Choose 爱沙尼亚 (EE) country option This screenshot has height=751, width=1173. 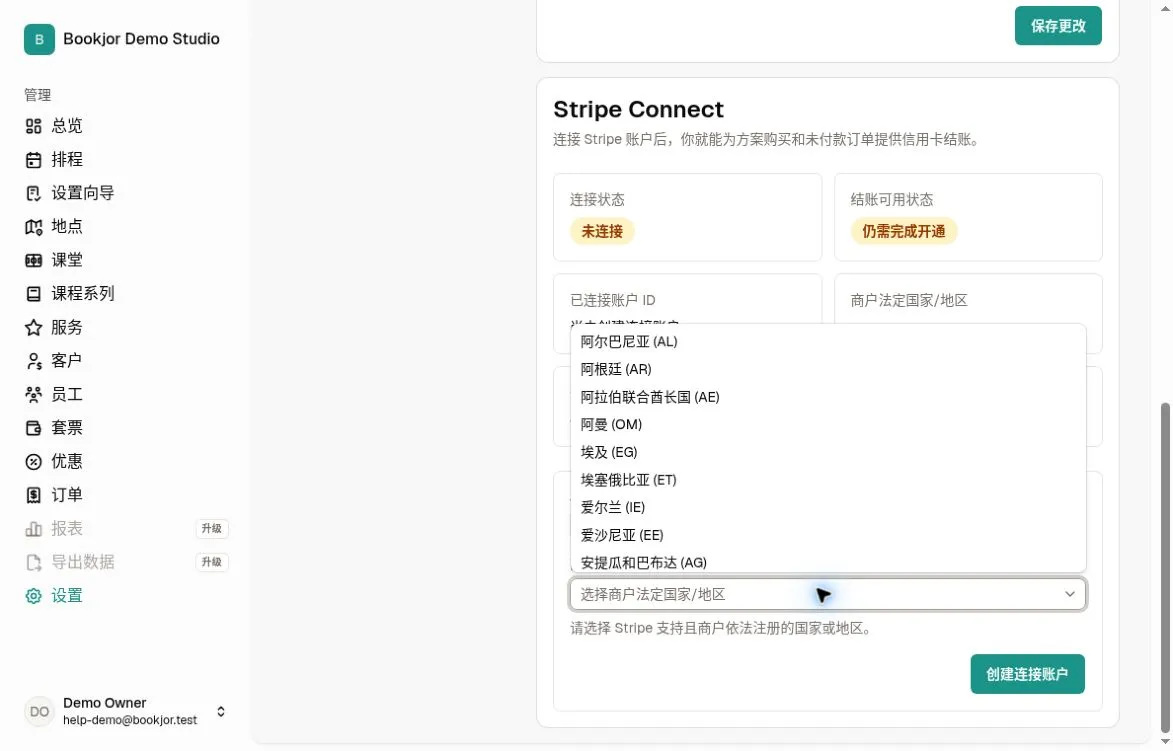827,535
